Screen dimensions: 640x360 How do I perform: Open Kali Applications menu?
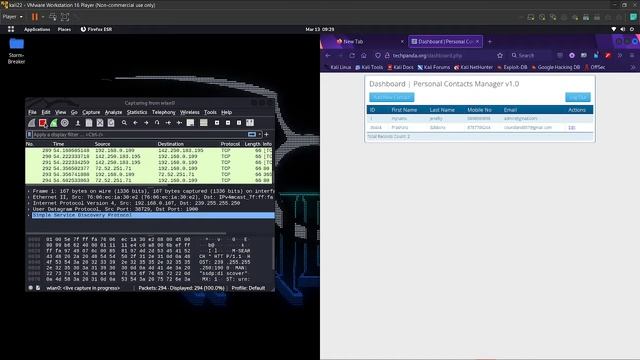(37, 29)
